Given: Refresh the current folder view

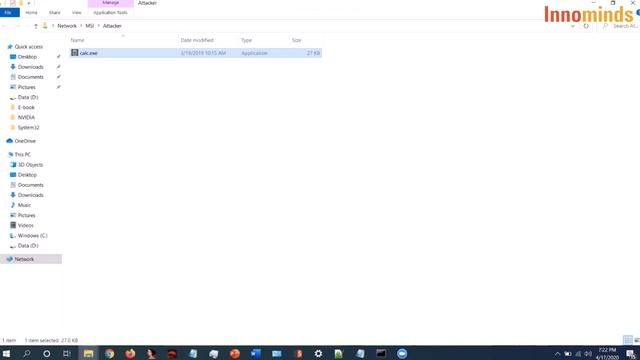Looking at the screenshot, I should point(586,26).
